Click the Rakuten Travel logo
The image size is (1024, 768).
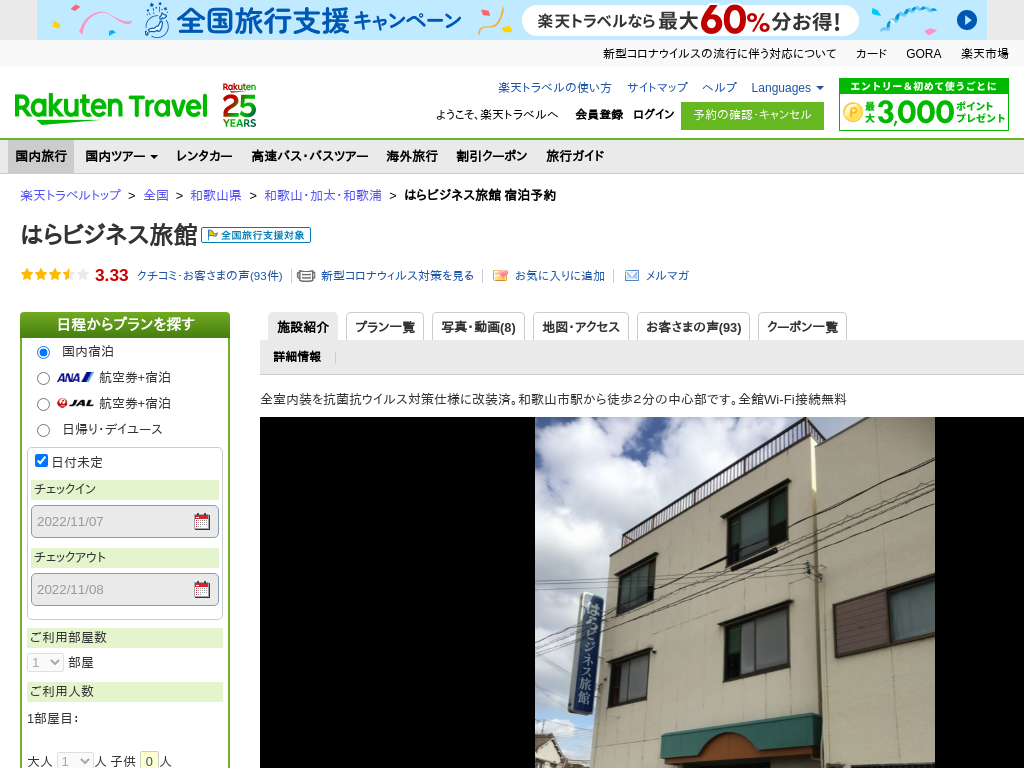(111, 108)
